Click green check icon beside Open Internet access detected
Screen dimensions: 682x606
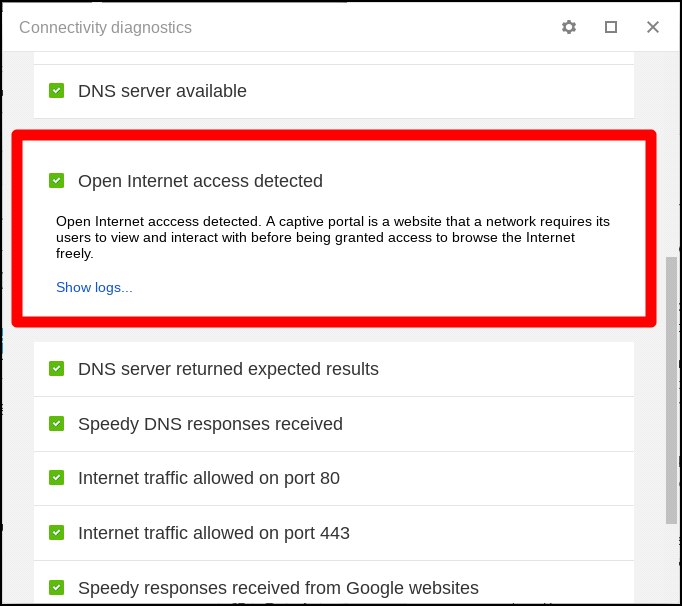pos(57,181)
